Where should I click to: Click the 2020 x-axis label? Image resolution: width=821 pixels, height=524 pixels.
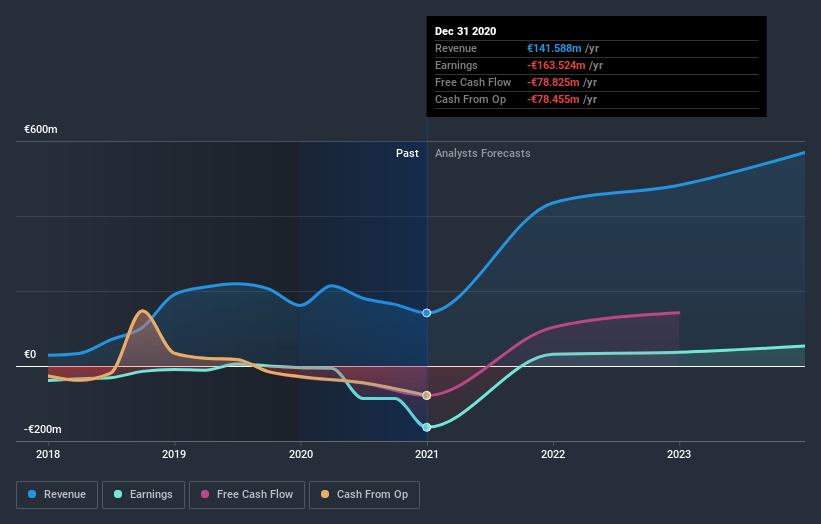point(301,454)
